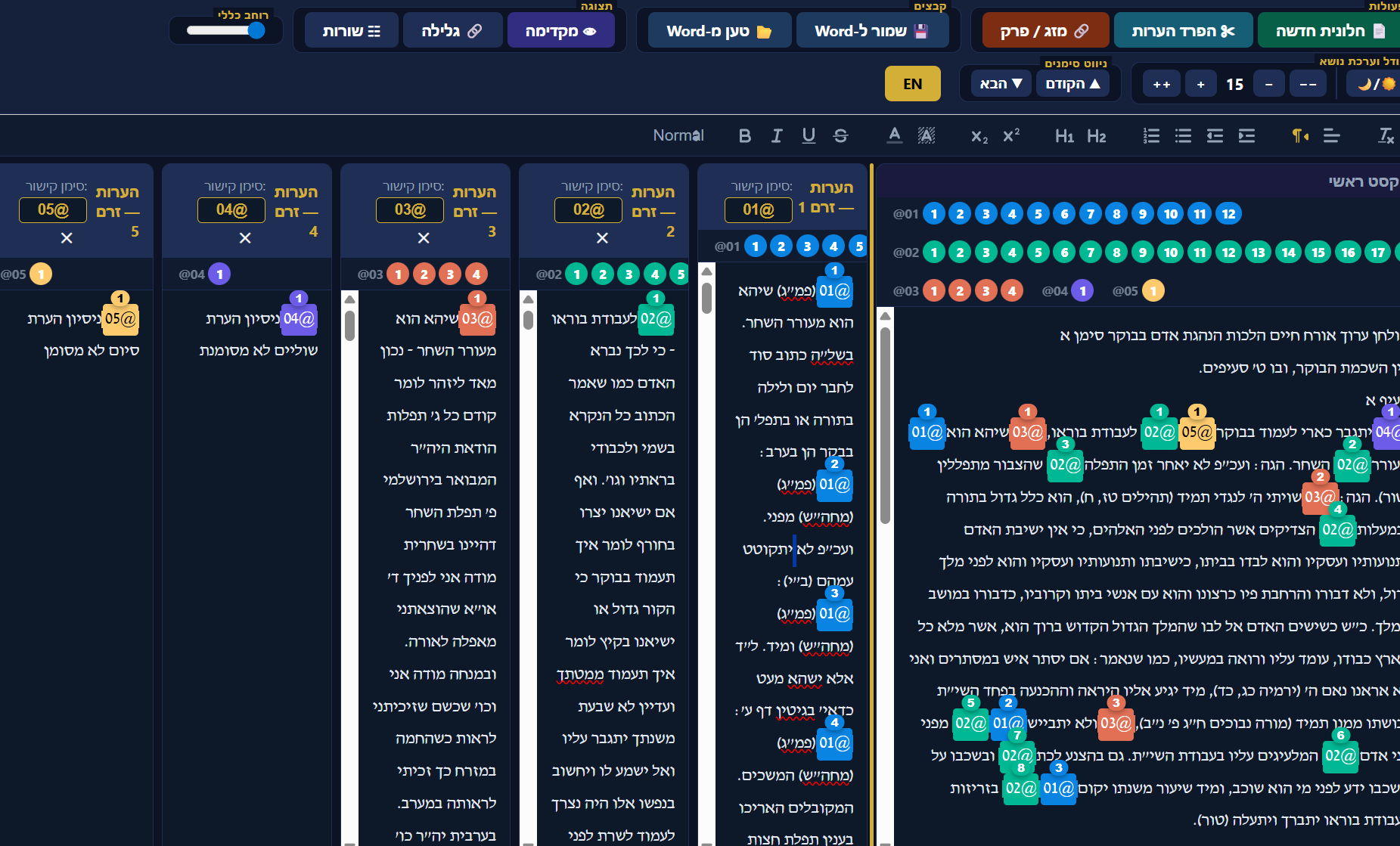Apply italic formatting
Viewport: 1400px width, 846px height.
click(x=776, y=135)
